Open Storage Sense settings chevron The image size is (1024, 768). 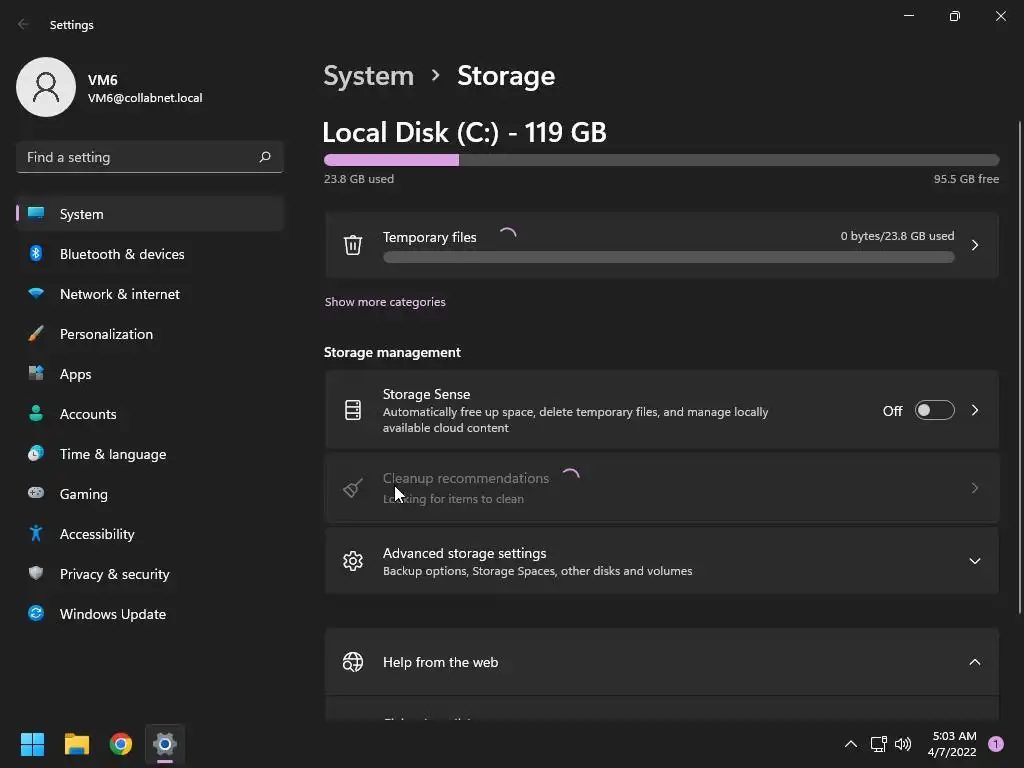tap(974, 410)
